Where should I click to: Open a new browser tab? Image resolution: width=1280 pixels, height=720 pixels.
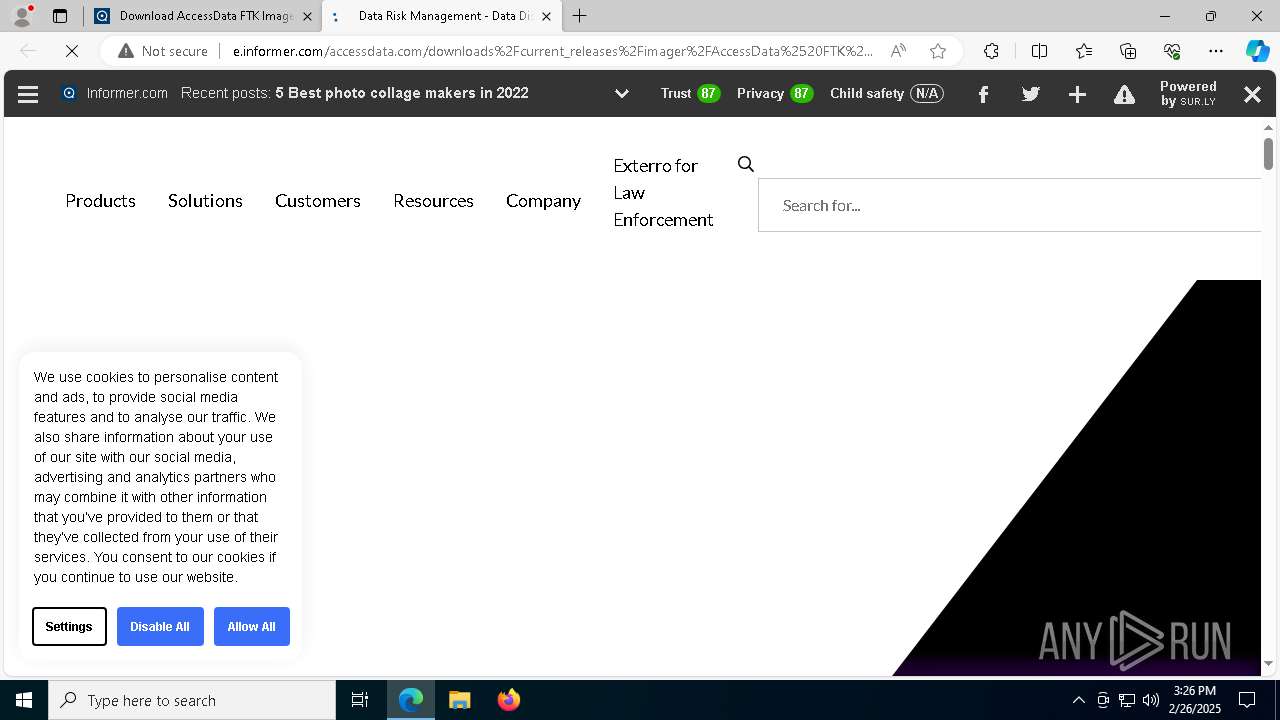click(x=579, y=16)
